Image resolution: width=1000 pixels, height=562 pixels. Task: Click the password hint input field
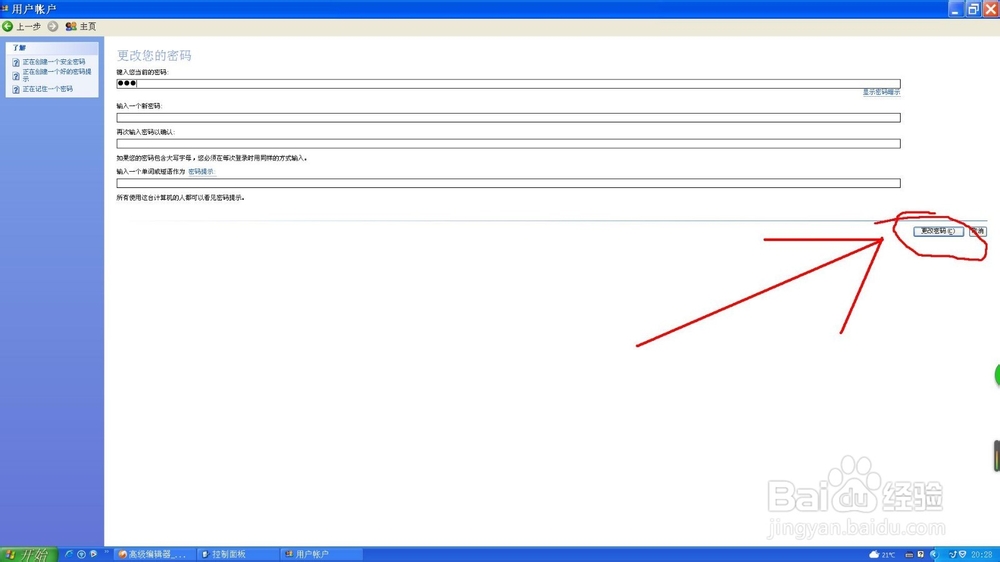pyautogui.click(x=508, y=183)
